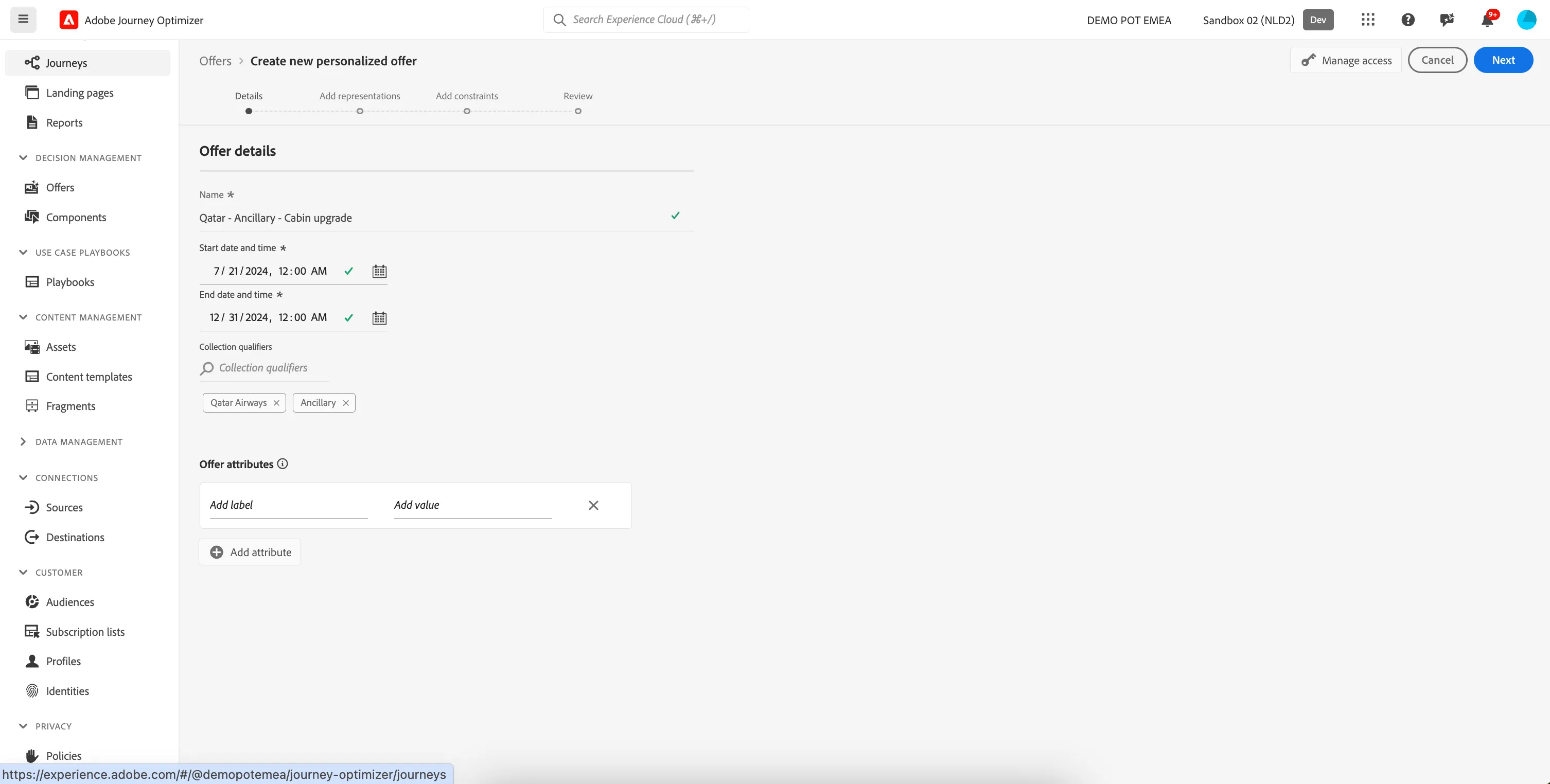Collapse the Use Case Playbooks section
The width and height of the screenshot is (1550, 784).
click(23, 253)
